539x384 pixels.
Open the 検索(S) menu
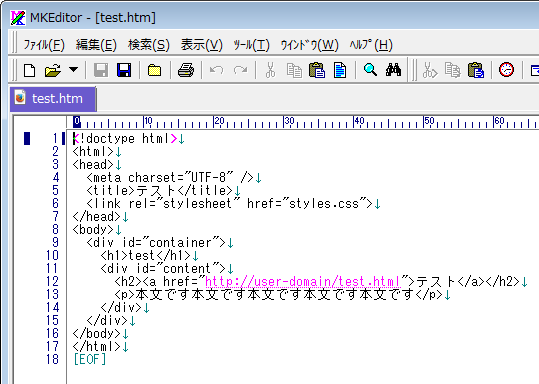tap(149, 45)
